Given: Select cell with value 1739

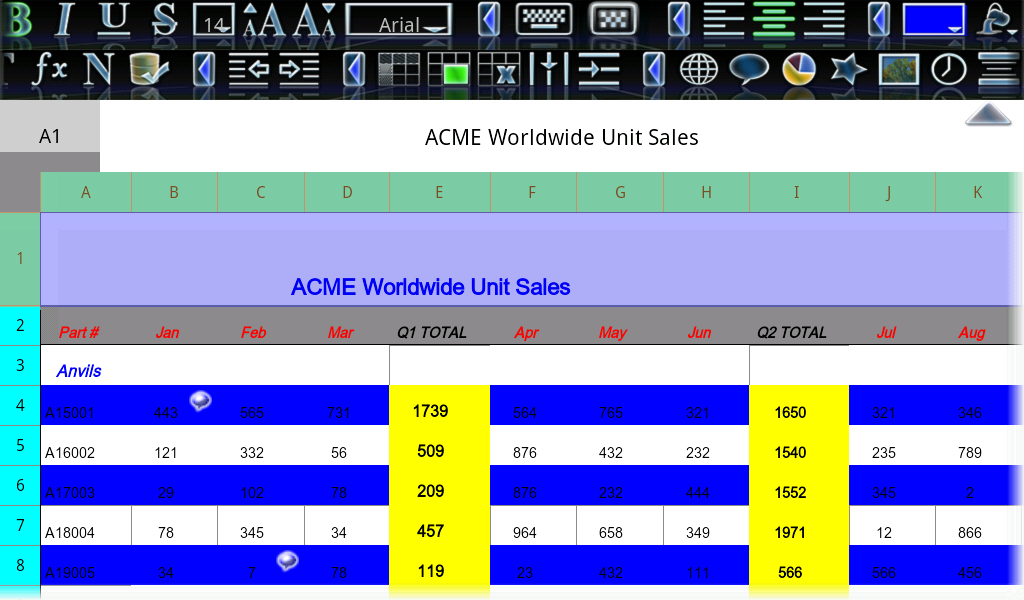Looking at the screenshot, I should pos(440,405).
